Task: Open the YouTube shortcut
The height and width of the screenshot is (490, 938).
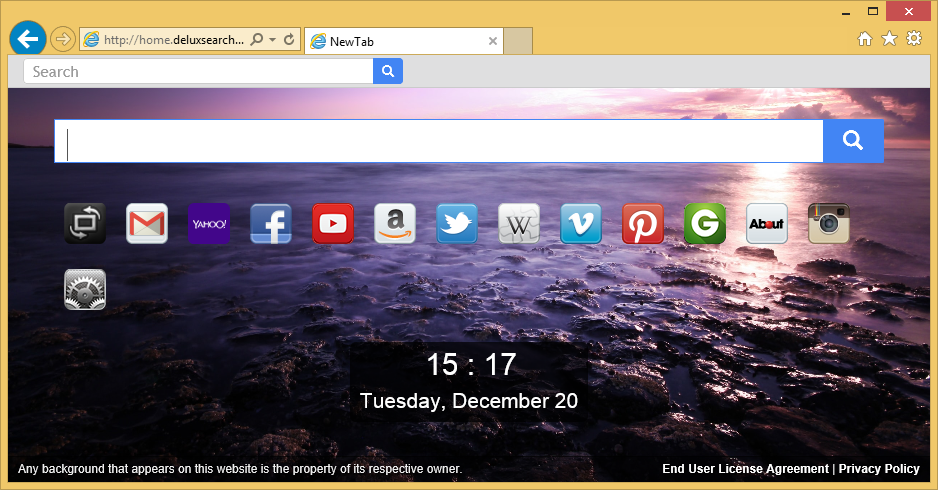Action: click(333, 223)
